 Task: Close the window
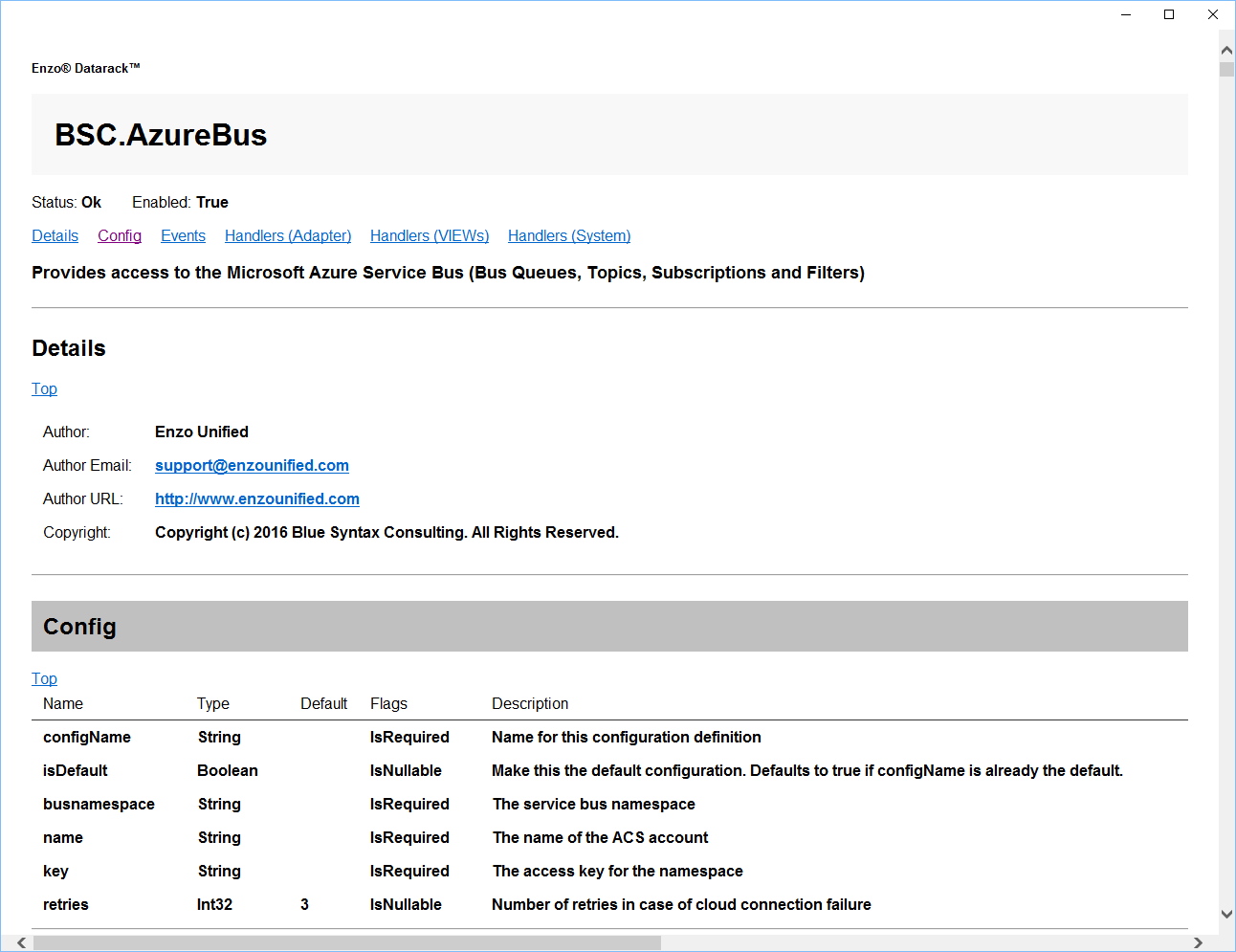coord(1213,14)
